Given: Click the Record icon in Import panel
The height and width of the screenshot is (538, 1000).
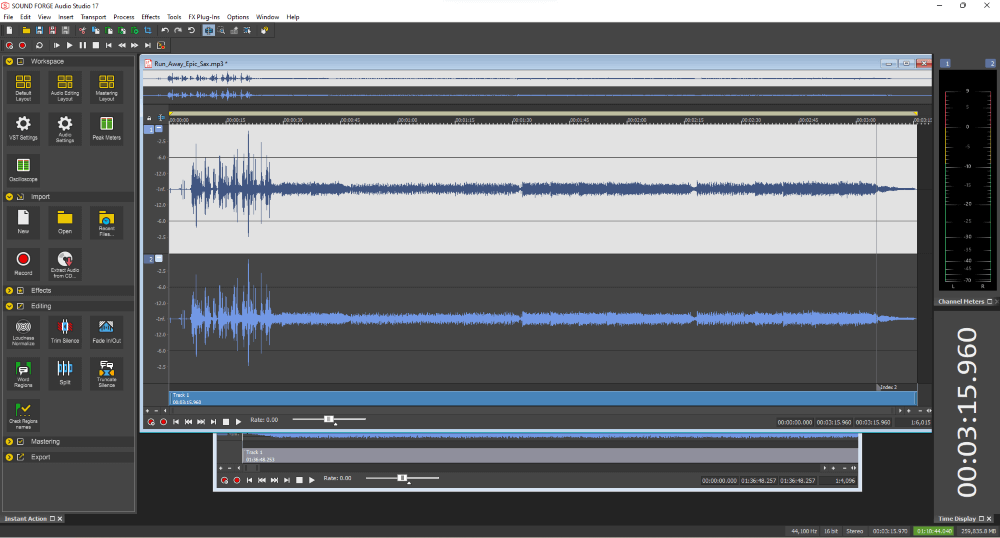Looking at the screenshot, I should (x=23, y=264).
